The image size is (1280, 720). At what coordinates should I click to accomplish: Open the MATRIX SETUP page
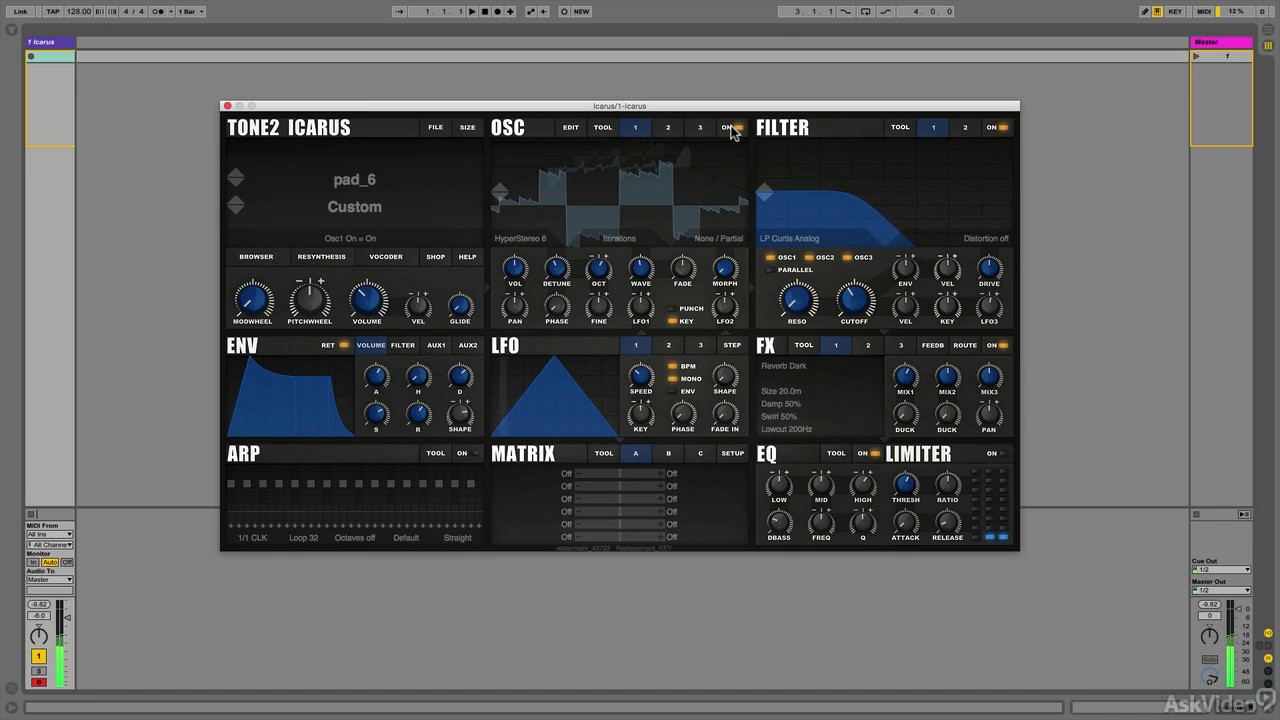(x=732, y=453)
